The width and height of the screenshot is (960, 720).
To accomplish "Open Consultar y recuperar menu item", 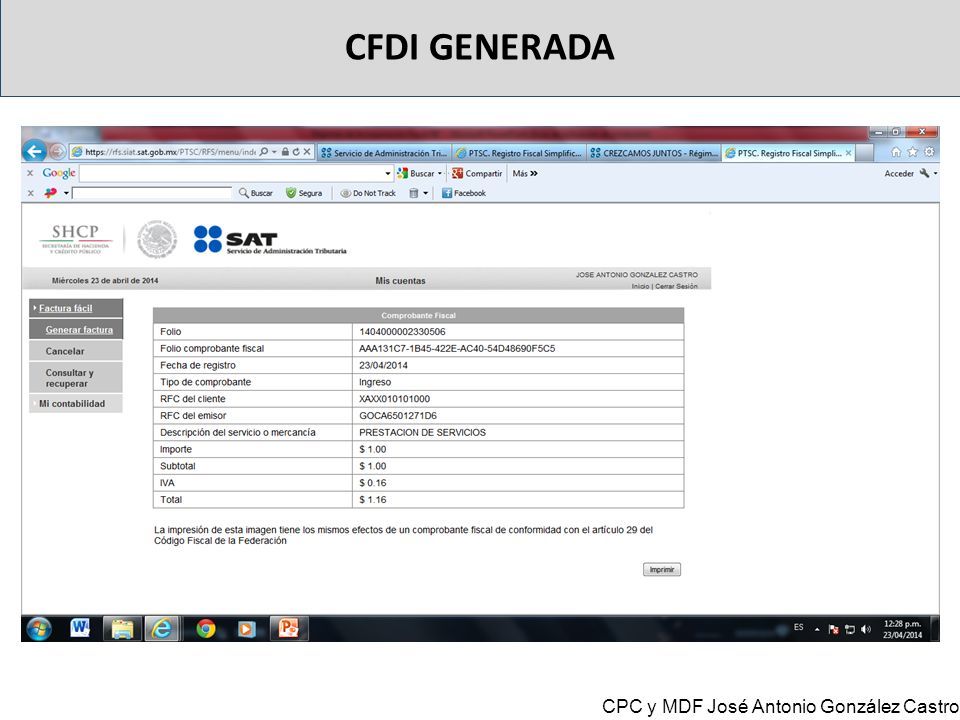I will tap(76, 378).
